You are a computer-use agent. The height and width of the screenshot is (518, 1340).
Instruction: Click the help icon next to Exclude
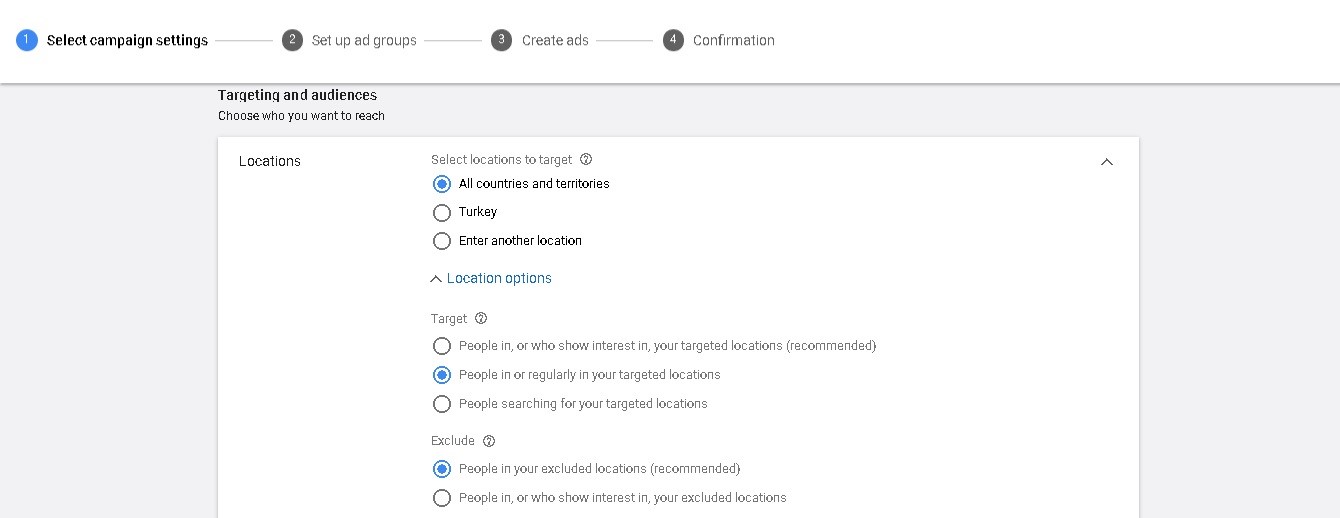click(x=489, y=440)
